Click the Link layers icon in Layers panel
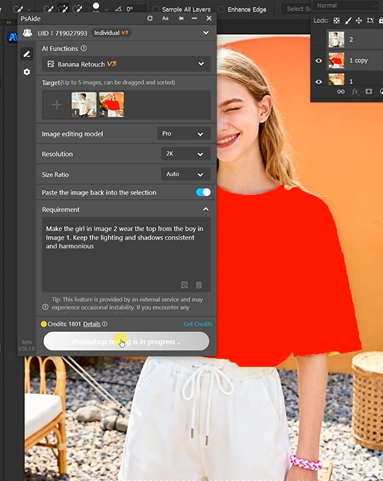 click(x=341, y=91)
